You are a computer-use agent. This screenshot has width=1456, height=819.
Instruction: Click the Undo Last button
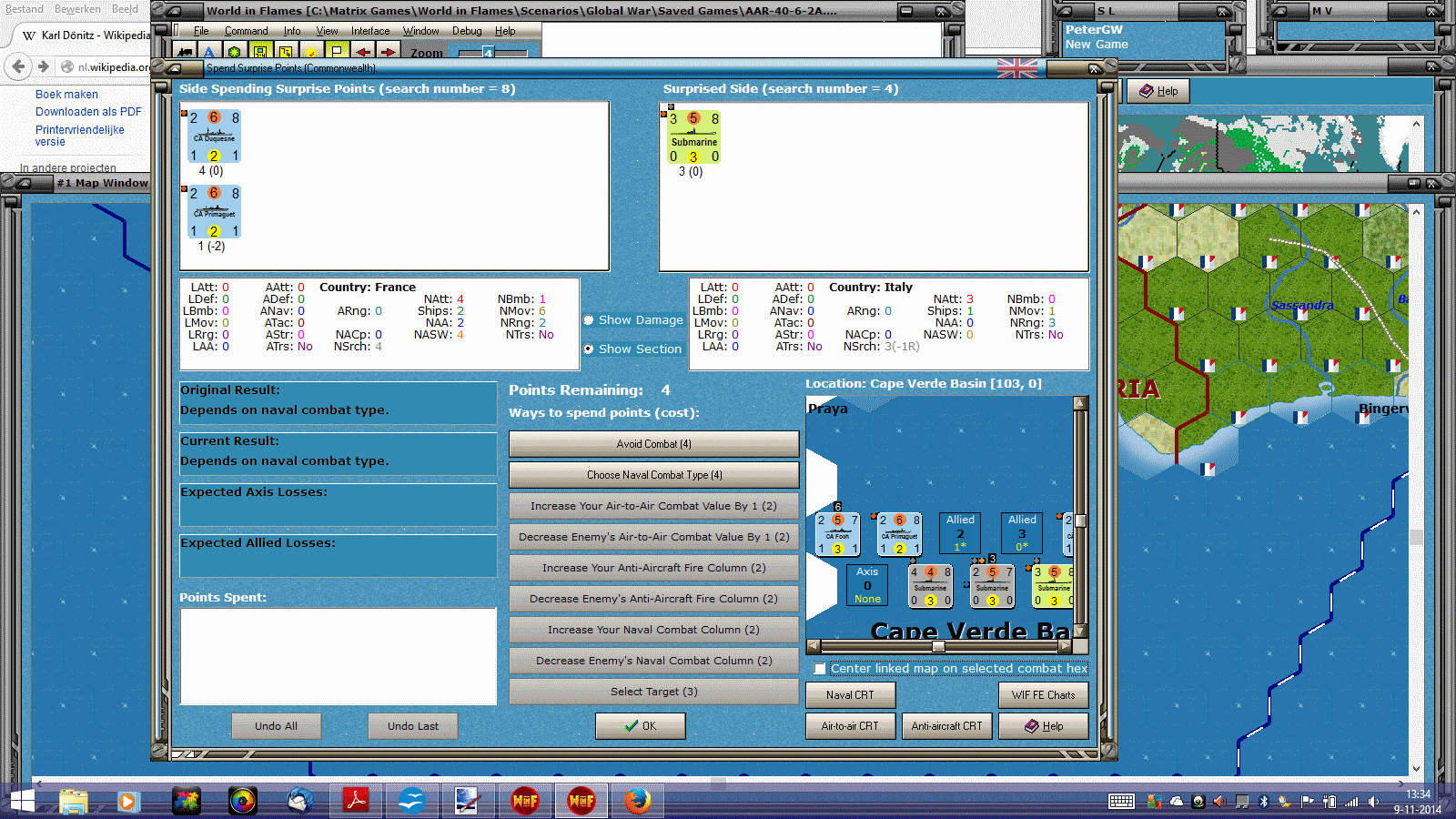(x=412, y=726)
